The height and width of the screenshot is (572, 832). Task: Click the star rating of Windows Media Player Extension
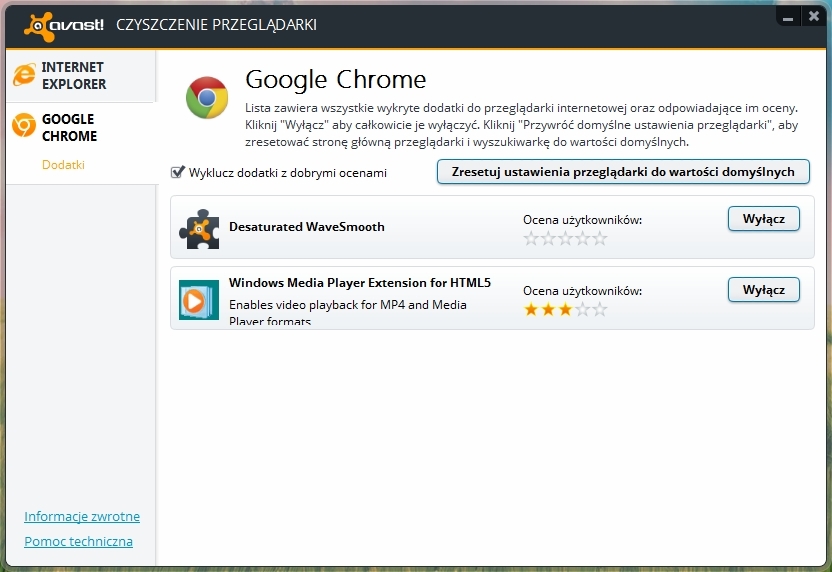[565, 309]
